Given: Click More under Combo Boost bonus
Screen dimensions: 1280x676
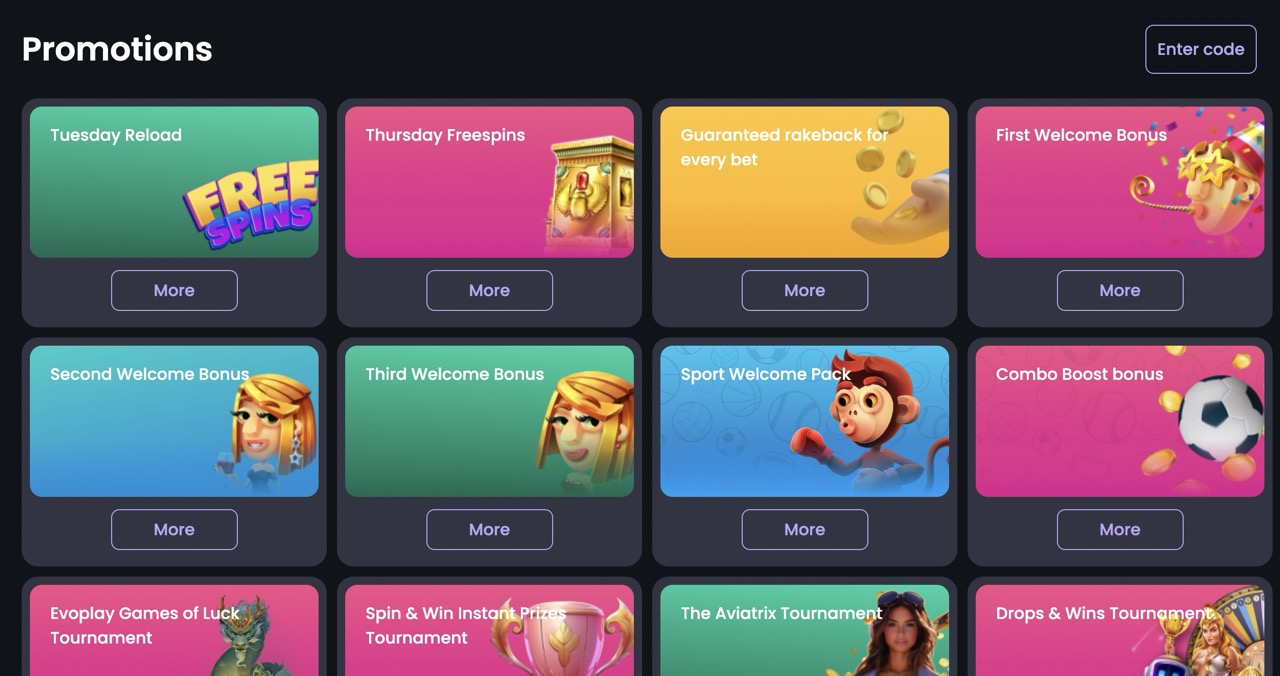Looking at the screenshot, I should click(1120, 529).
